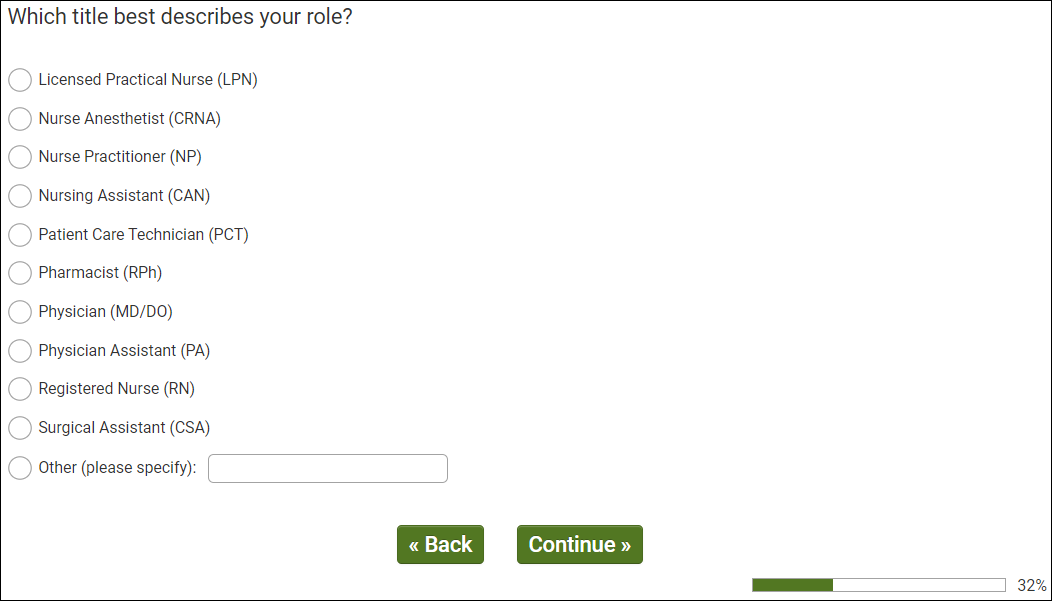
Task: Click Continue to proceed
Action: pyautogui.click(x=579, y=544)
